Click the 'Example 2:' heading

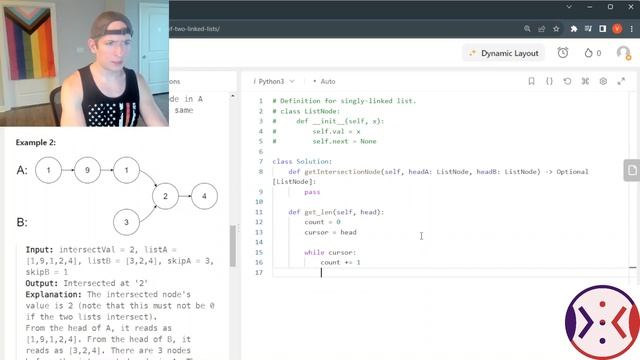36,142
